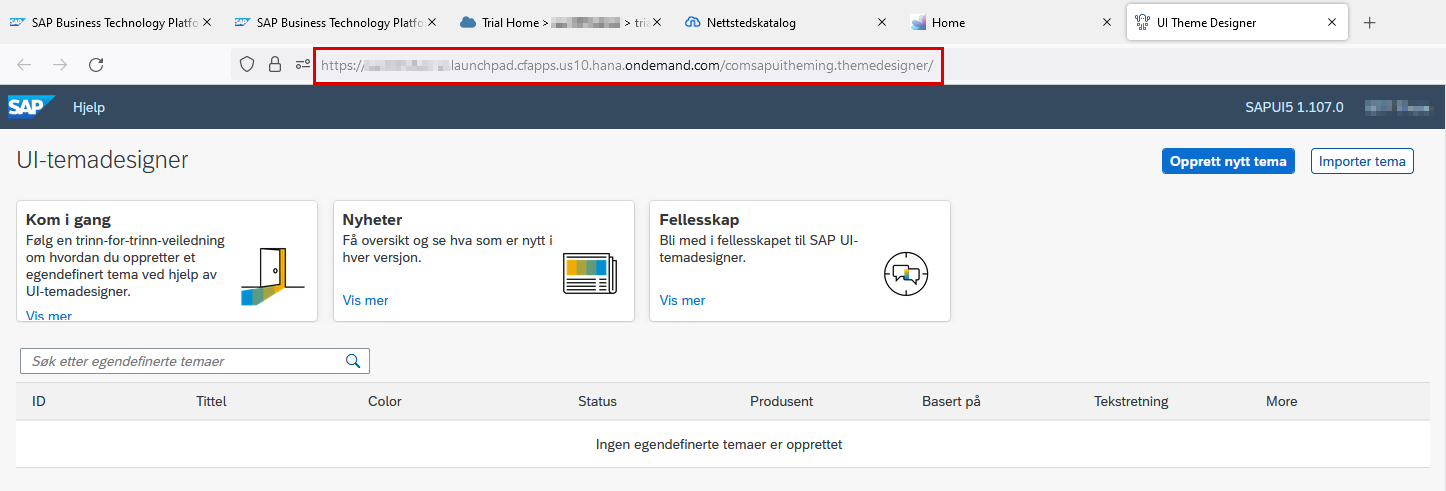This screenshot has width=1446, height=491.
Task: Click the Status column header
Action: click(x=597, y=401)
